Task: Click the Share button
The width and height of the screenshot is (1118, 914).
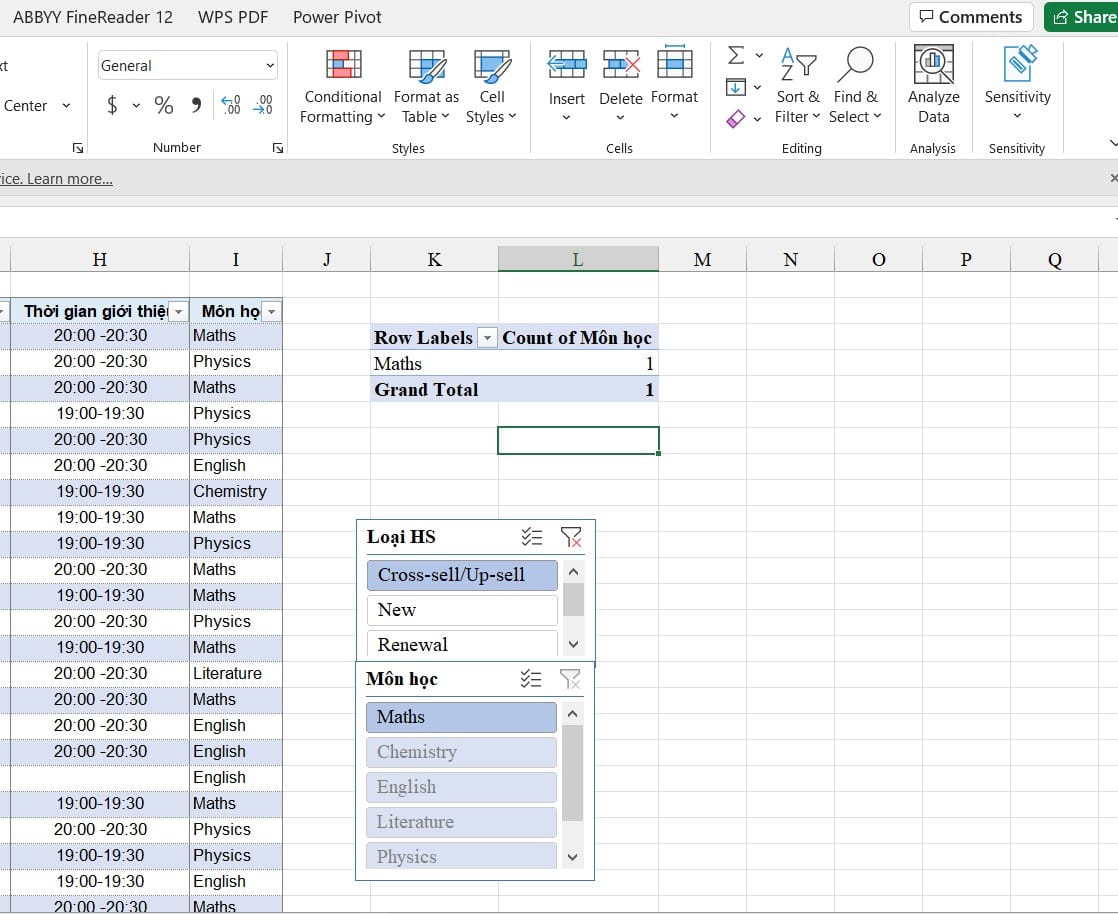Action: point(1082,17)
